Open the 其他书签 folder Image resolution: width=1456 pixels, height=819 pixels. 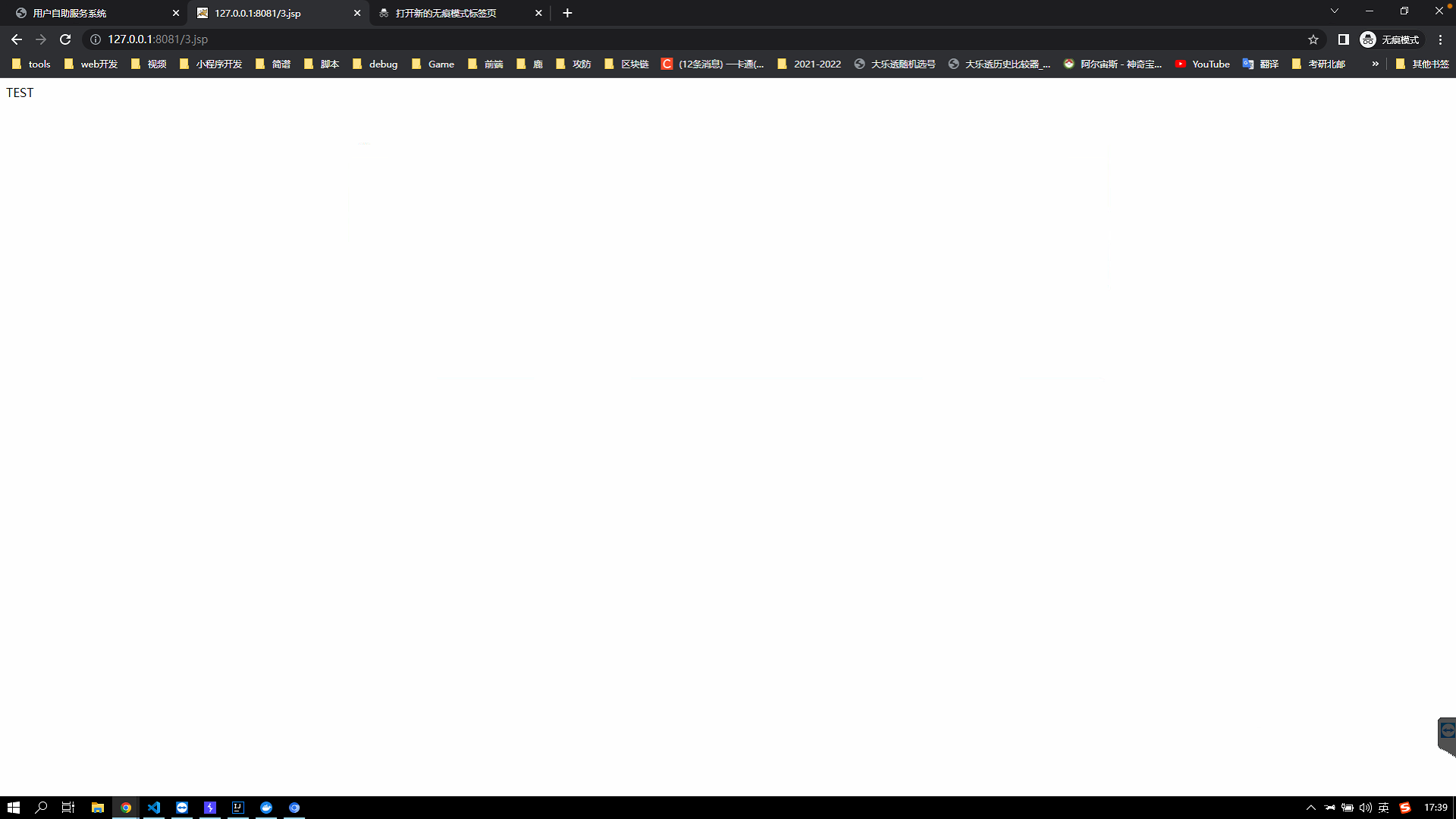click(1422, 64)
